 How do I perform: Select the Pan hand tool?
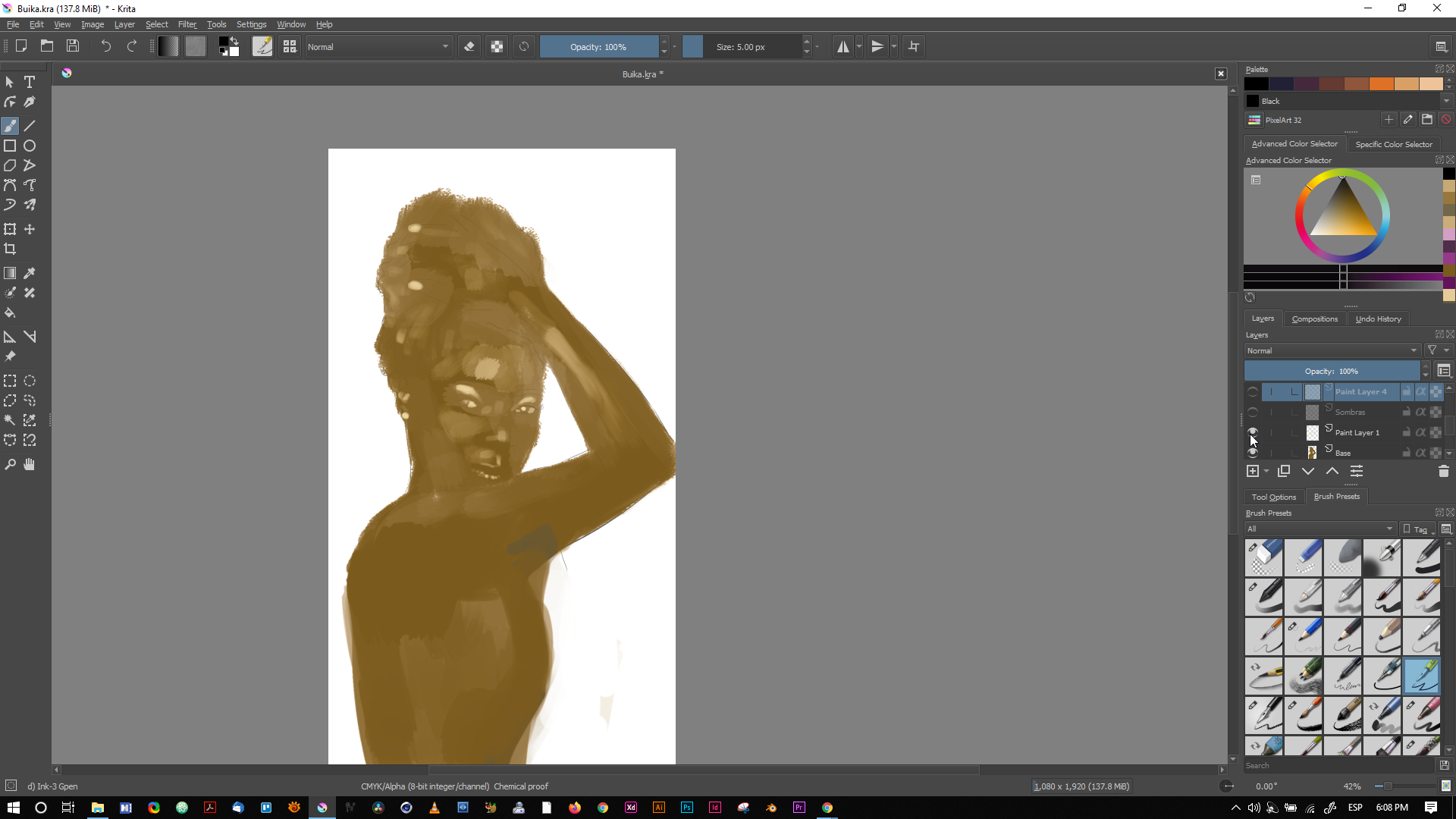point(30,464)
